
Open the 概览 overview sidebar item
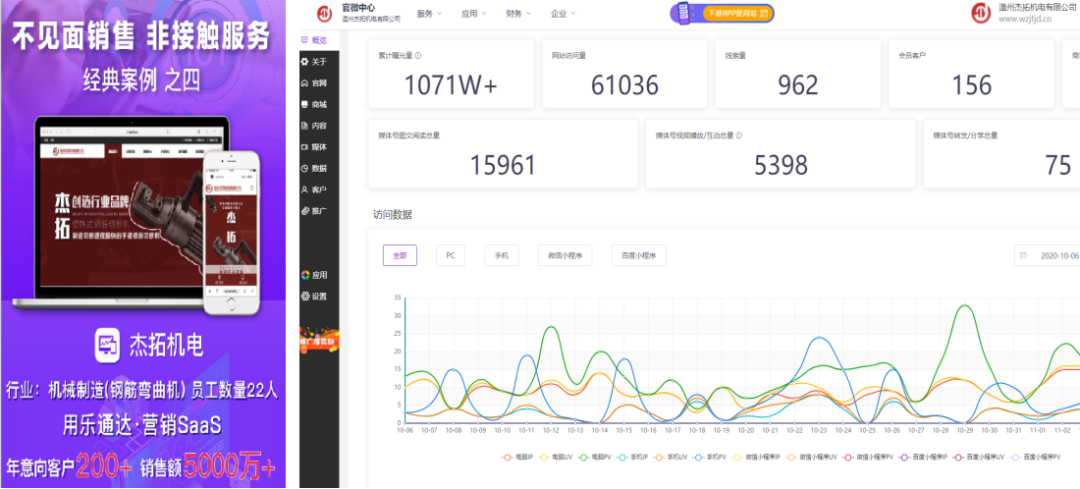(314, 40)
